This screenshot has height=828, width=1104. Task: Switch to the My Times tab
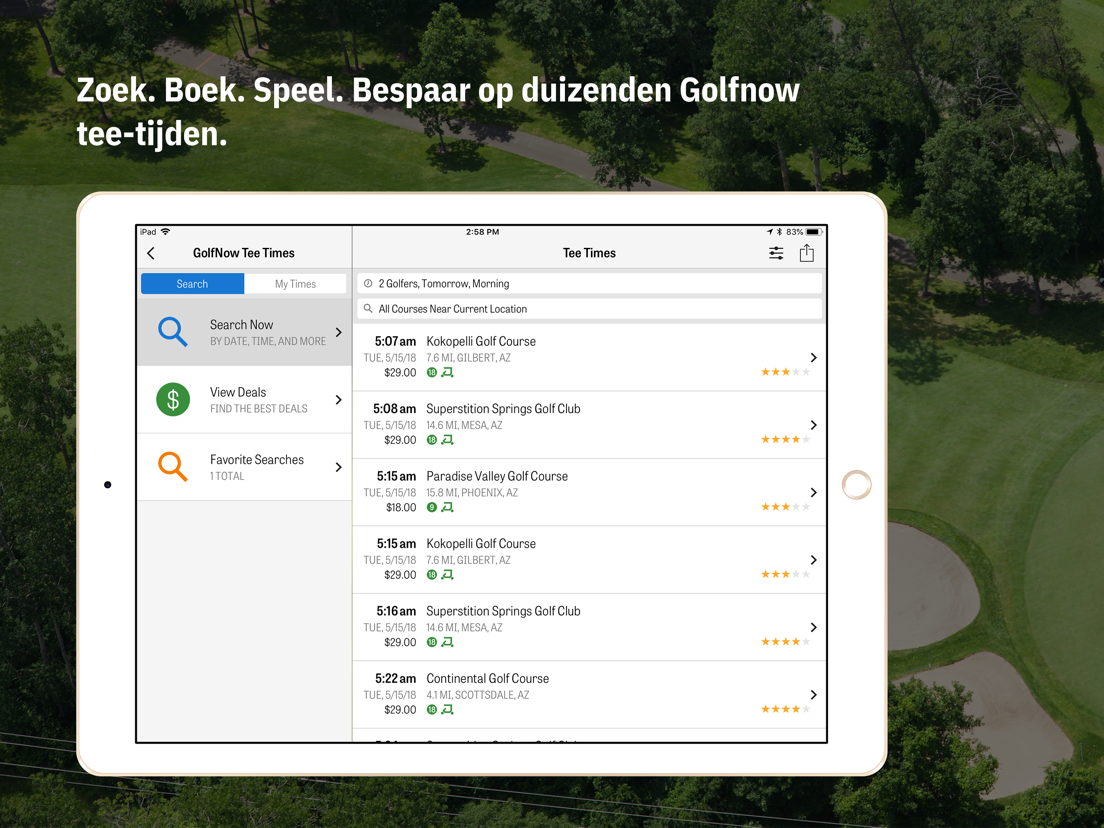(x=295, y=284)
